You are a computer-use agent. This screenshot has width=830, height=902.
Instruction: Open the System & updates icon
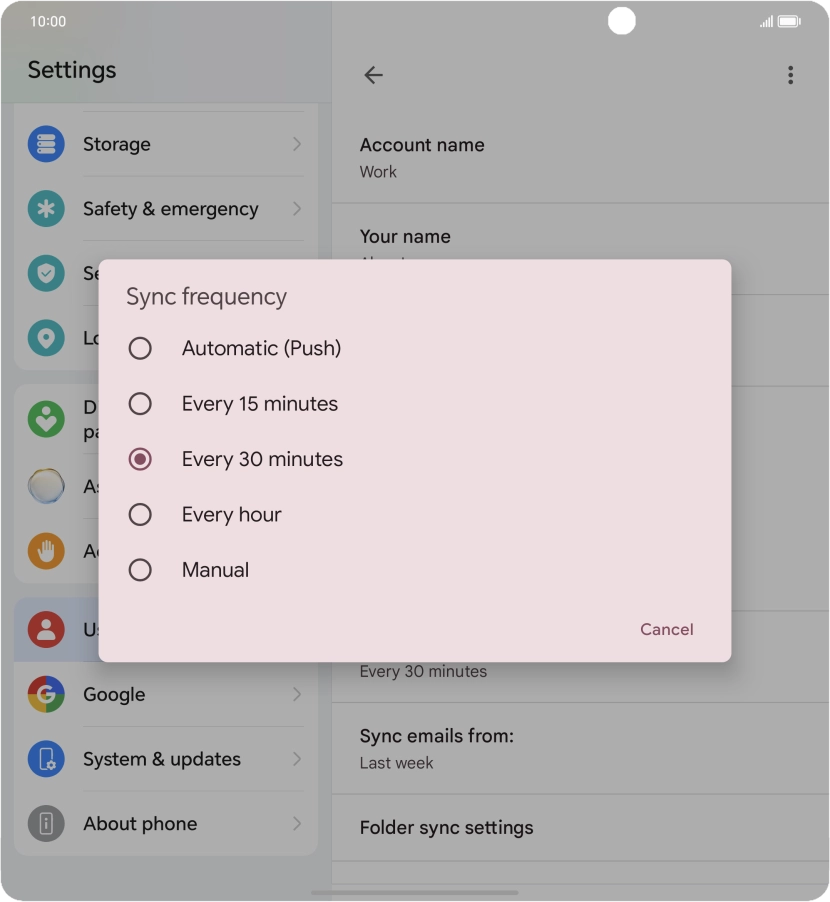click(46, 759)
